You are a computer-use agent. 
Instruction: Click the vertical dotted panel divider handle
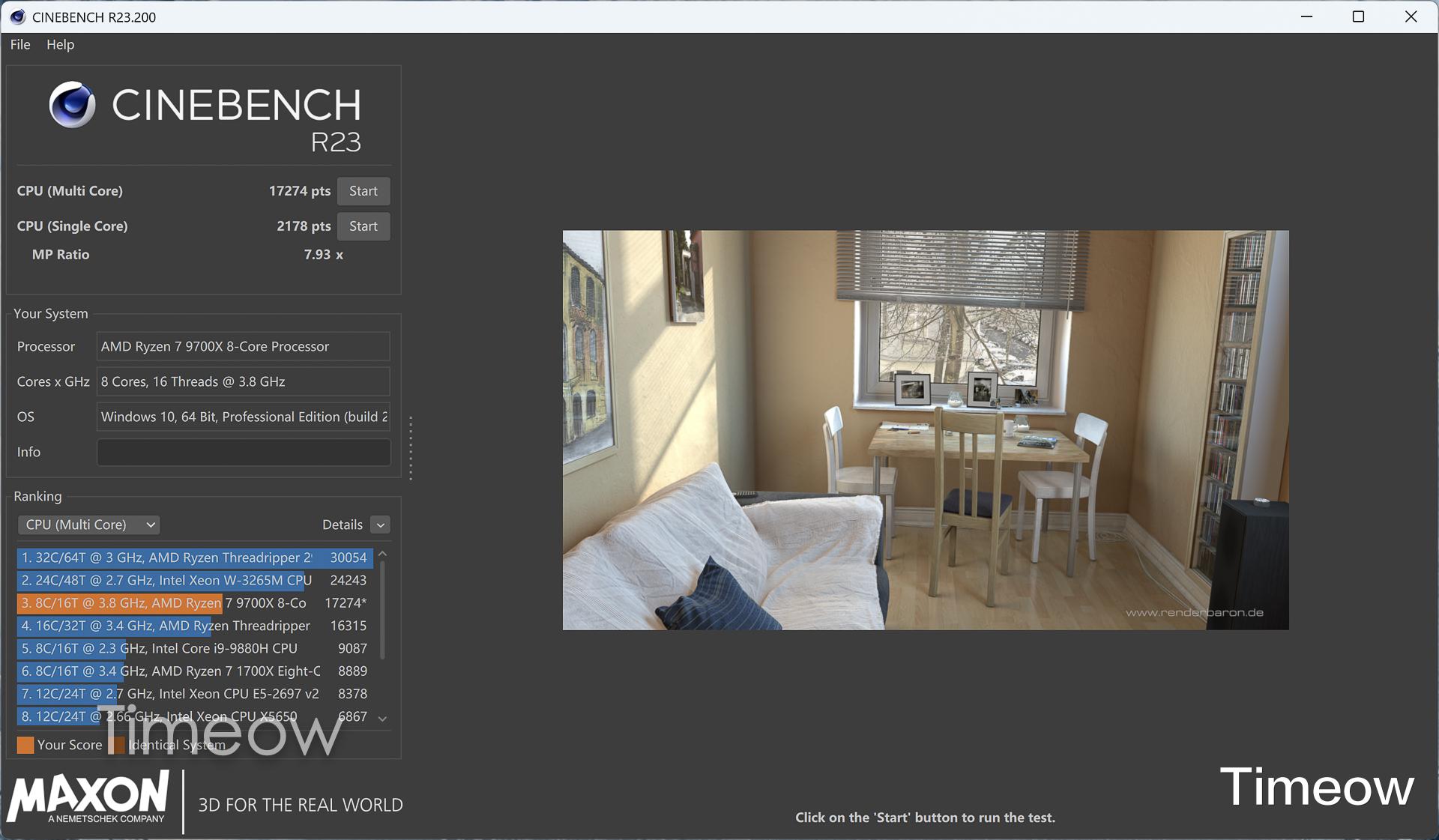click(x=411, y=447)
